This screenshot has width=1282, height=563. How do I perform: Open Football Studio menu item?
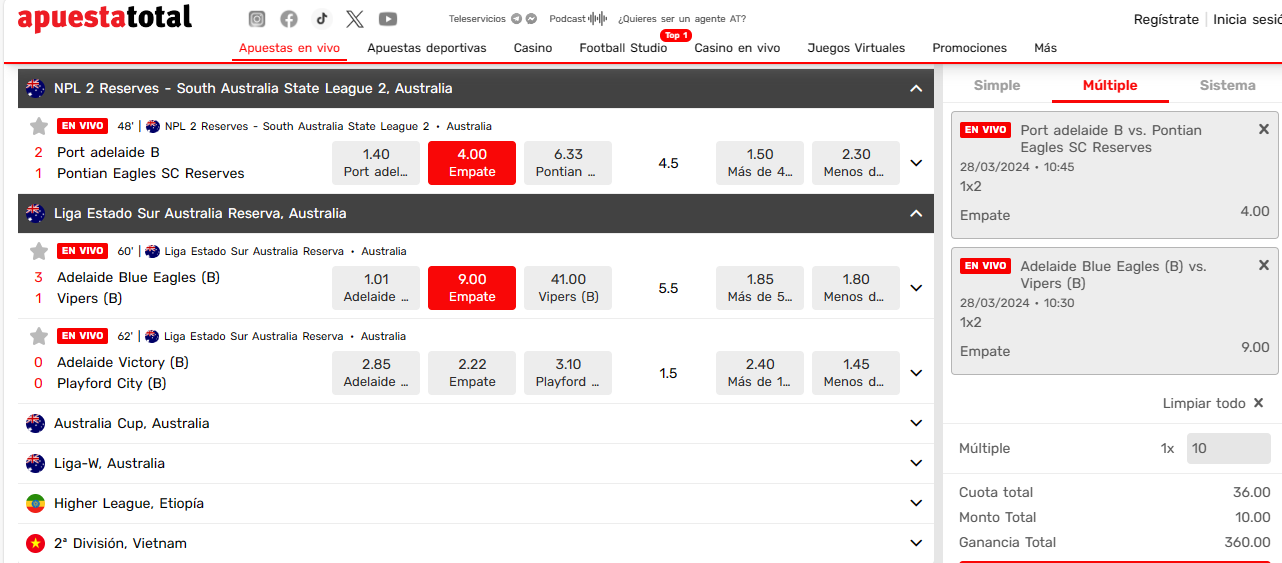[623, 48]
